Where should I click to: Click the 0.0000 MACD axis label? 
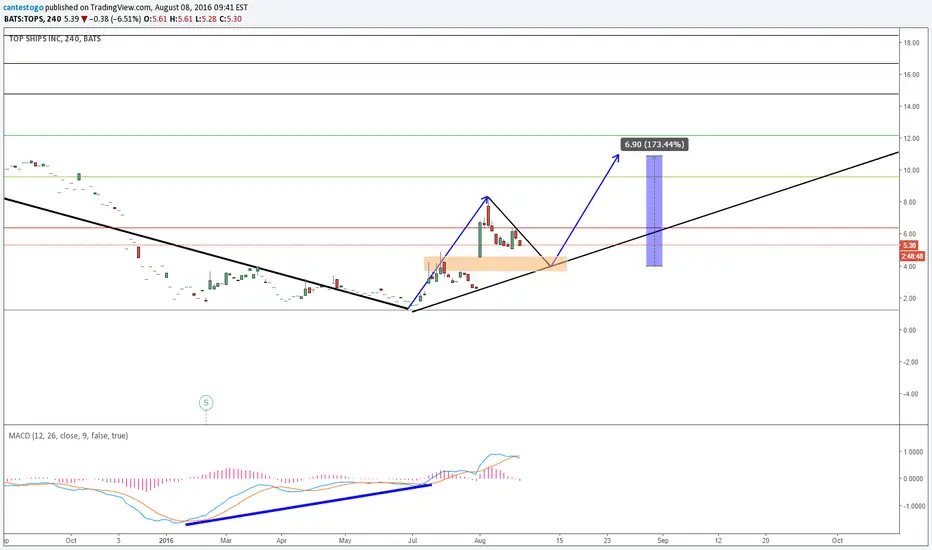click(914, 479)
